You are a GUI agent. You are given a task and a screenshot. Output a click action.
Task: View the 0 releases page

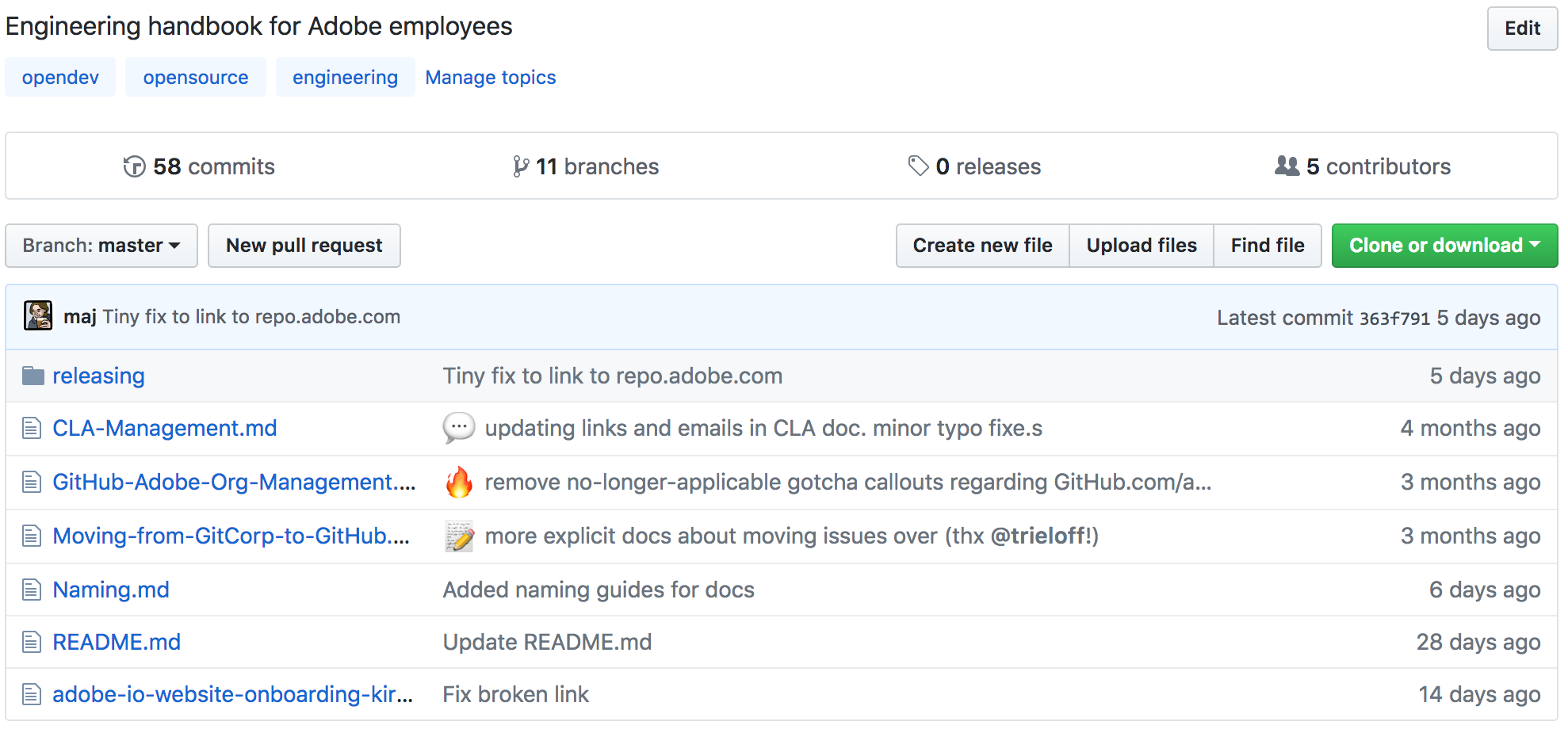click(x=974, y=166)
